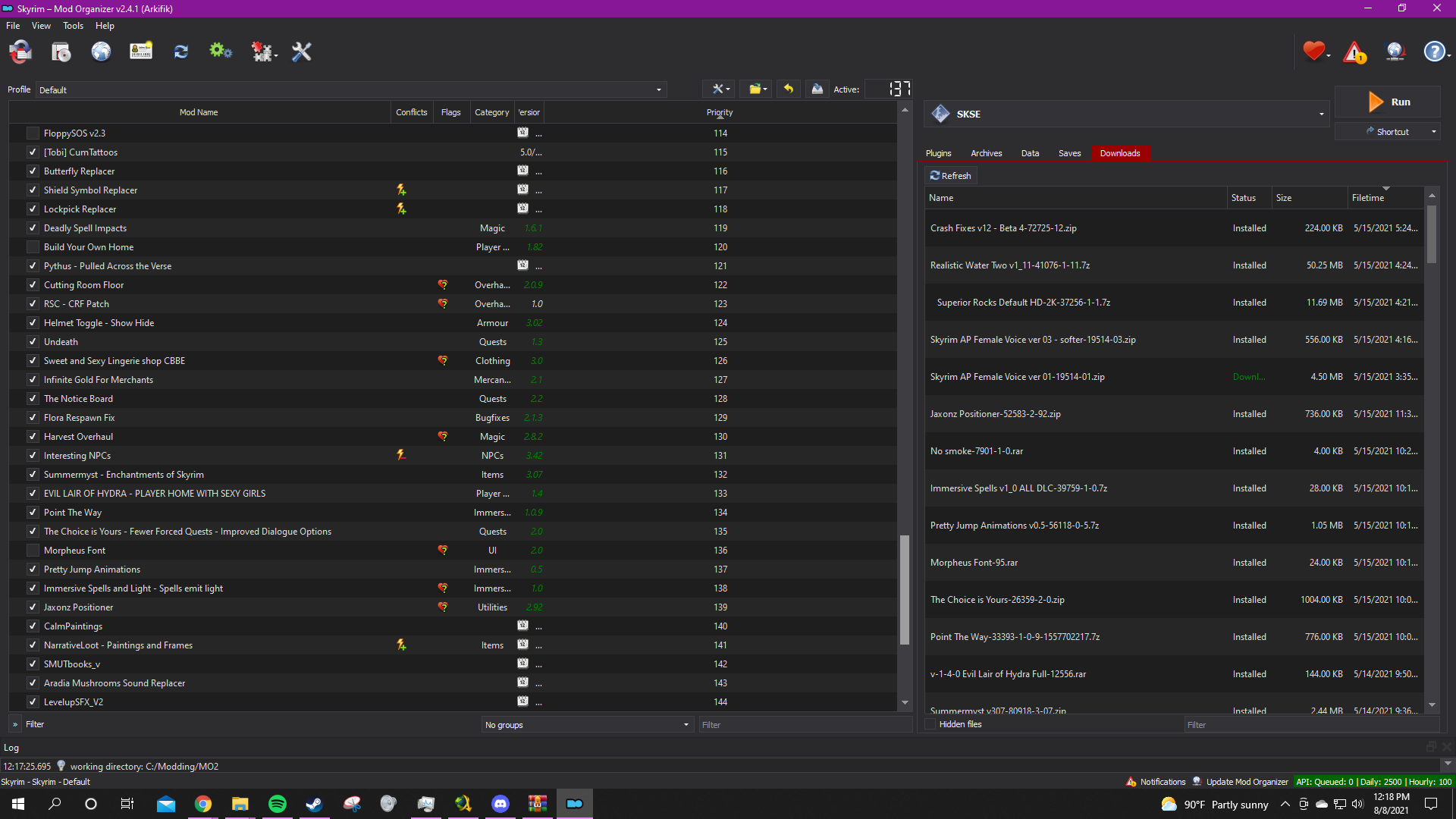Sort downloads by Filetime column header

(x=1385, y=198)
